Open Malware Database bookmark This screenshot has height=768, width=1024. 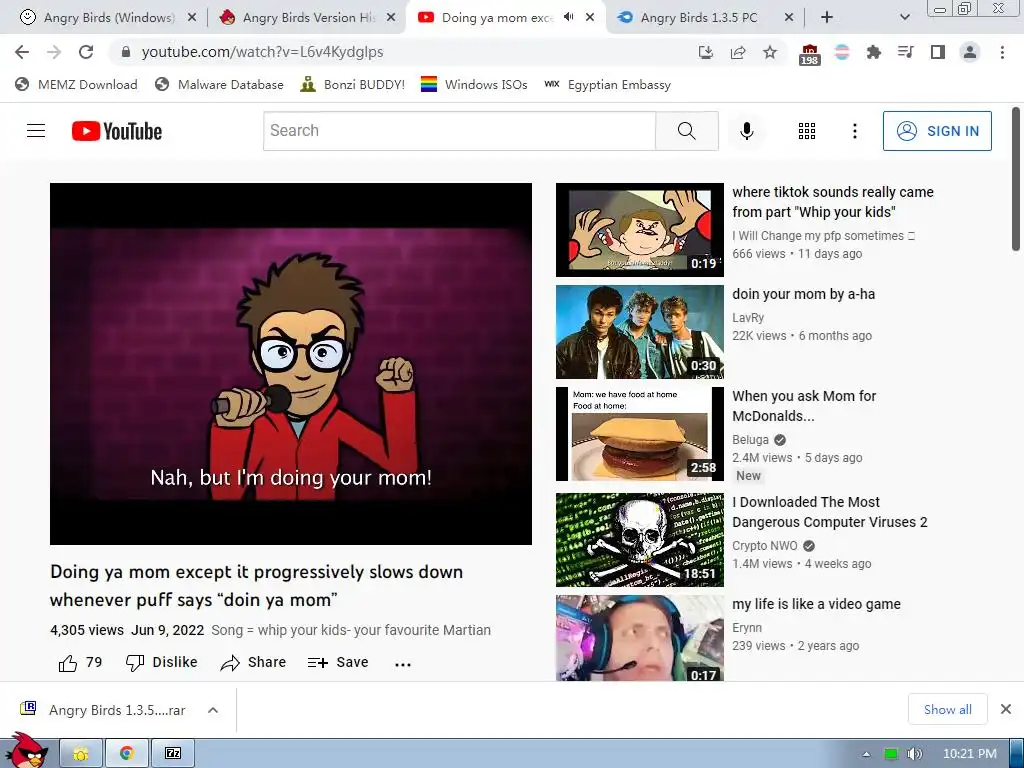click(219, 84)
